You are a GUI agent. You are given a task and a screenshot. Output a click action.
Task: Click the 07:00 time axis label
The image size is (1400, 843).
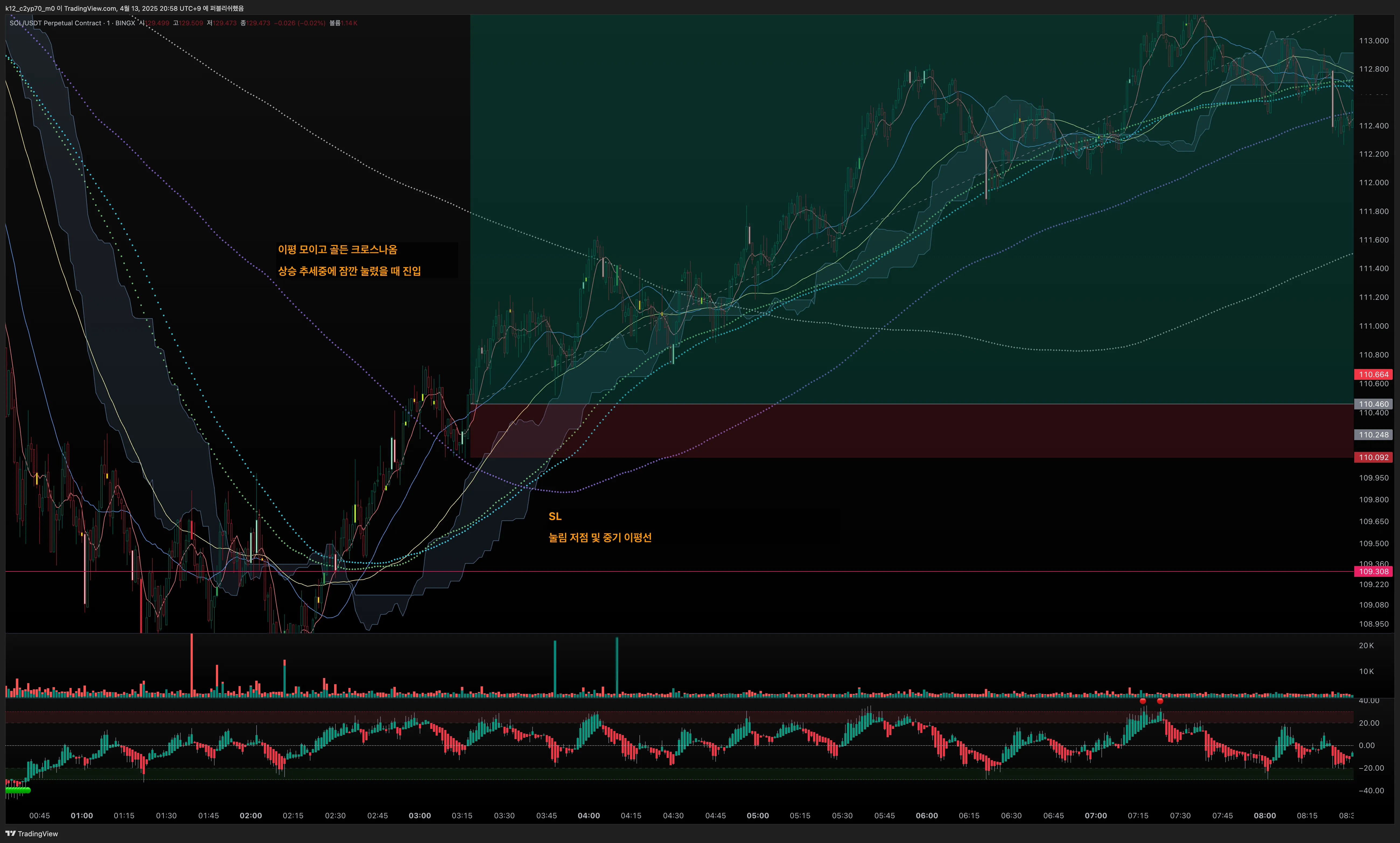1096,816
